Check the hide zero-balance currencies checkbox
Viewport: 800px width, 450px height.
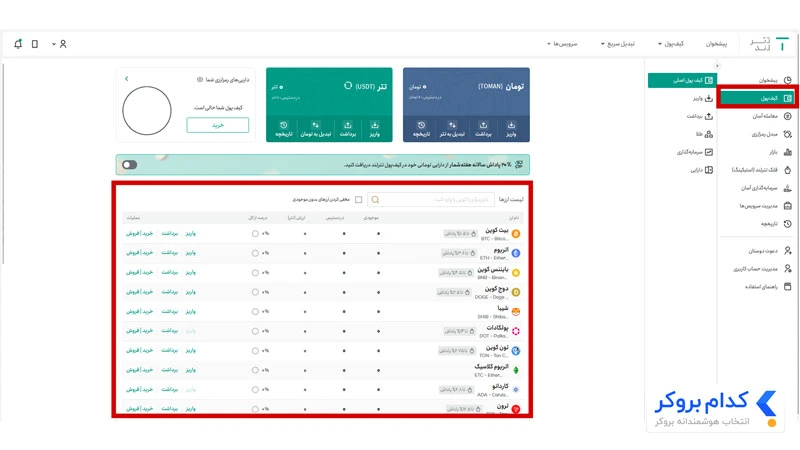click(359, 199)
